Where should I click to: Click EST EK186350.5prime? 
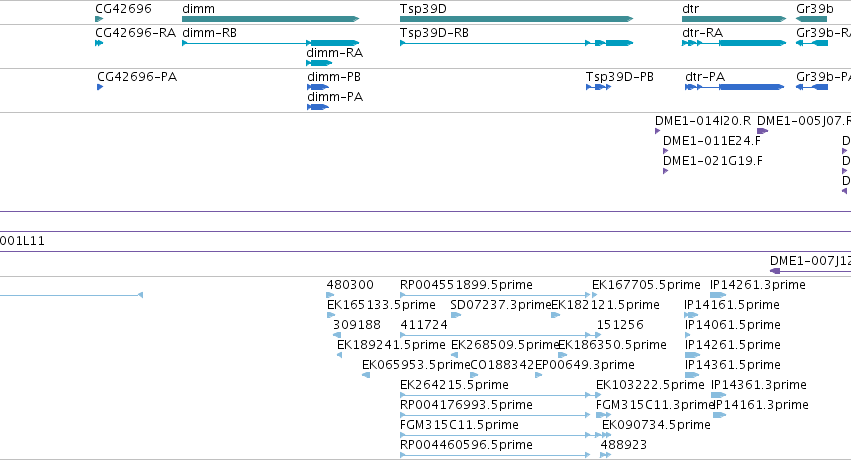tap(612, 345)
